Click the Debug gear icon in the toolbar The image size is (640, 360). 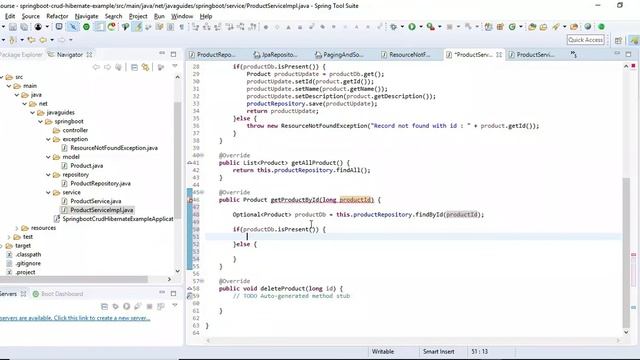(x=393, y=27)
